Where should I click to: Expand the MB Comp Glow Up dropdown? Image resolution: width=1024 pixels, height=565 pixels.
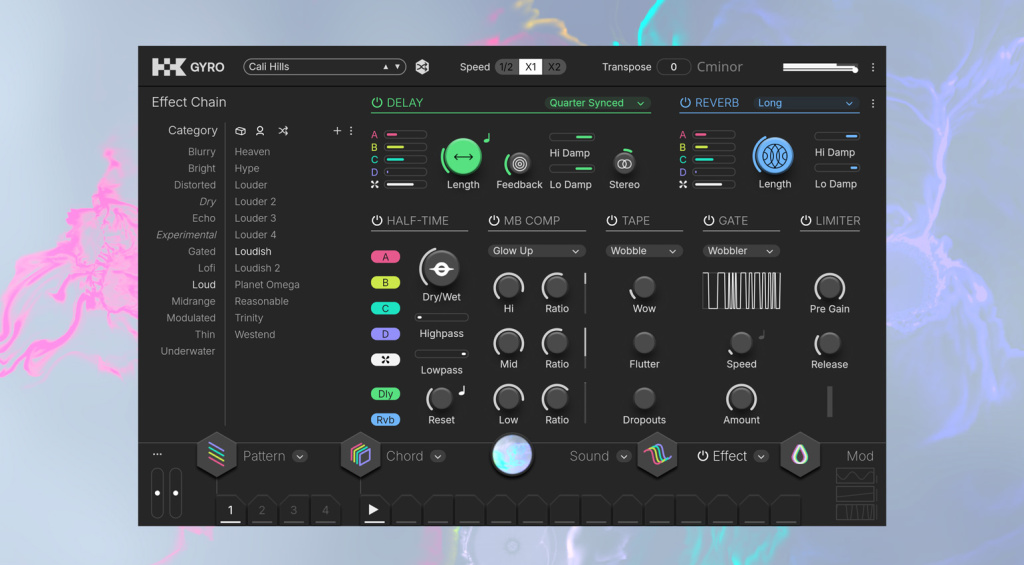(537, 251)
